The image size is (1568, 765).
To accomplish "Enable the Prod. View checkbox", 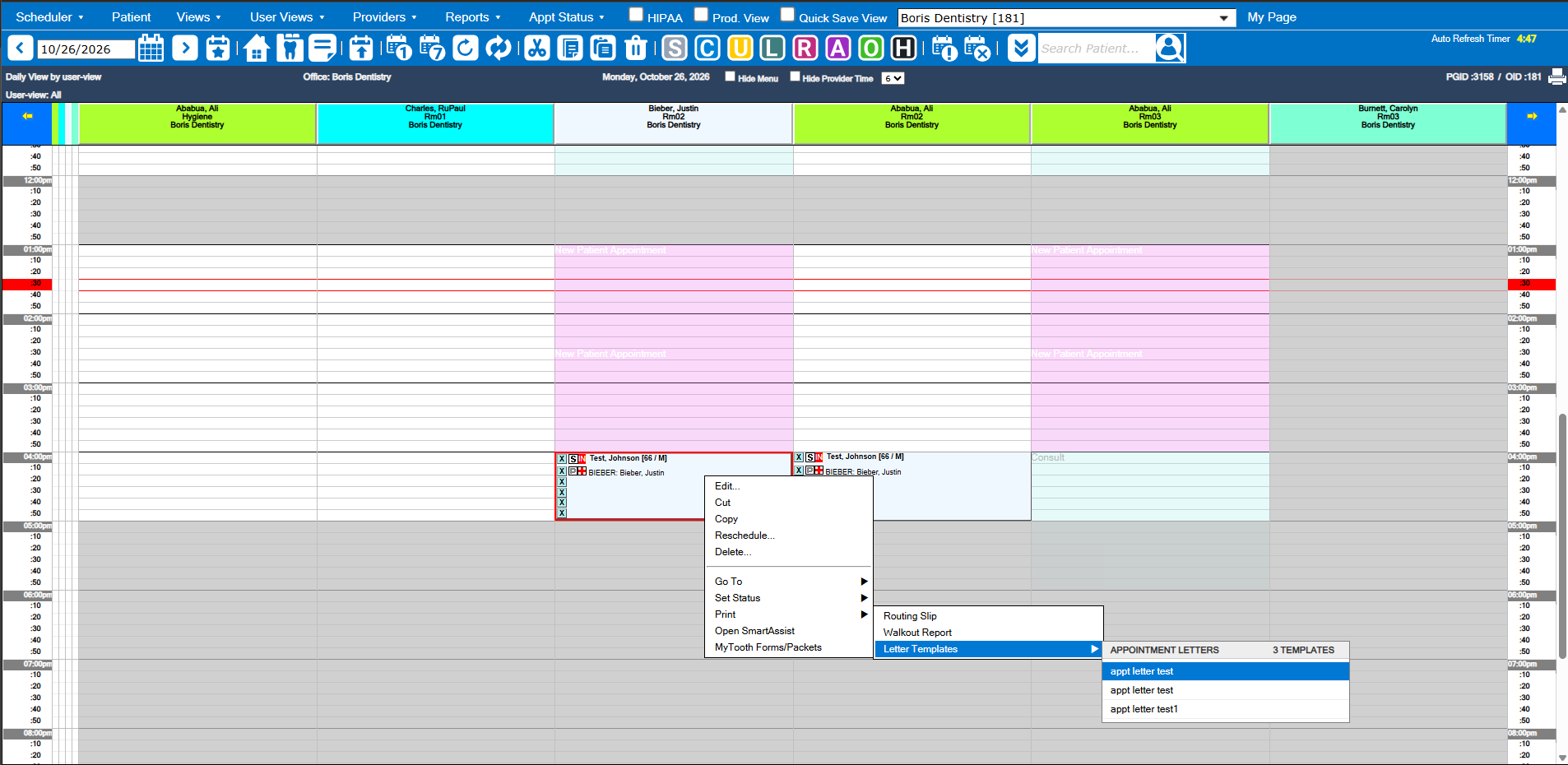I will click(x=701, y=14).
